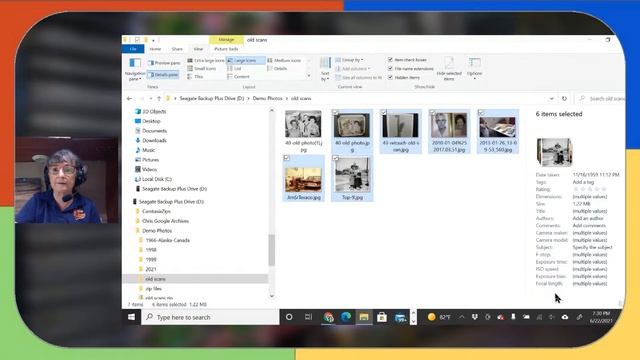Click Add a tag in details pane
The image size is (640, 360).
coord(583,182)
